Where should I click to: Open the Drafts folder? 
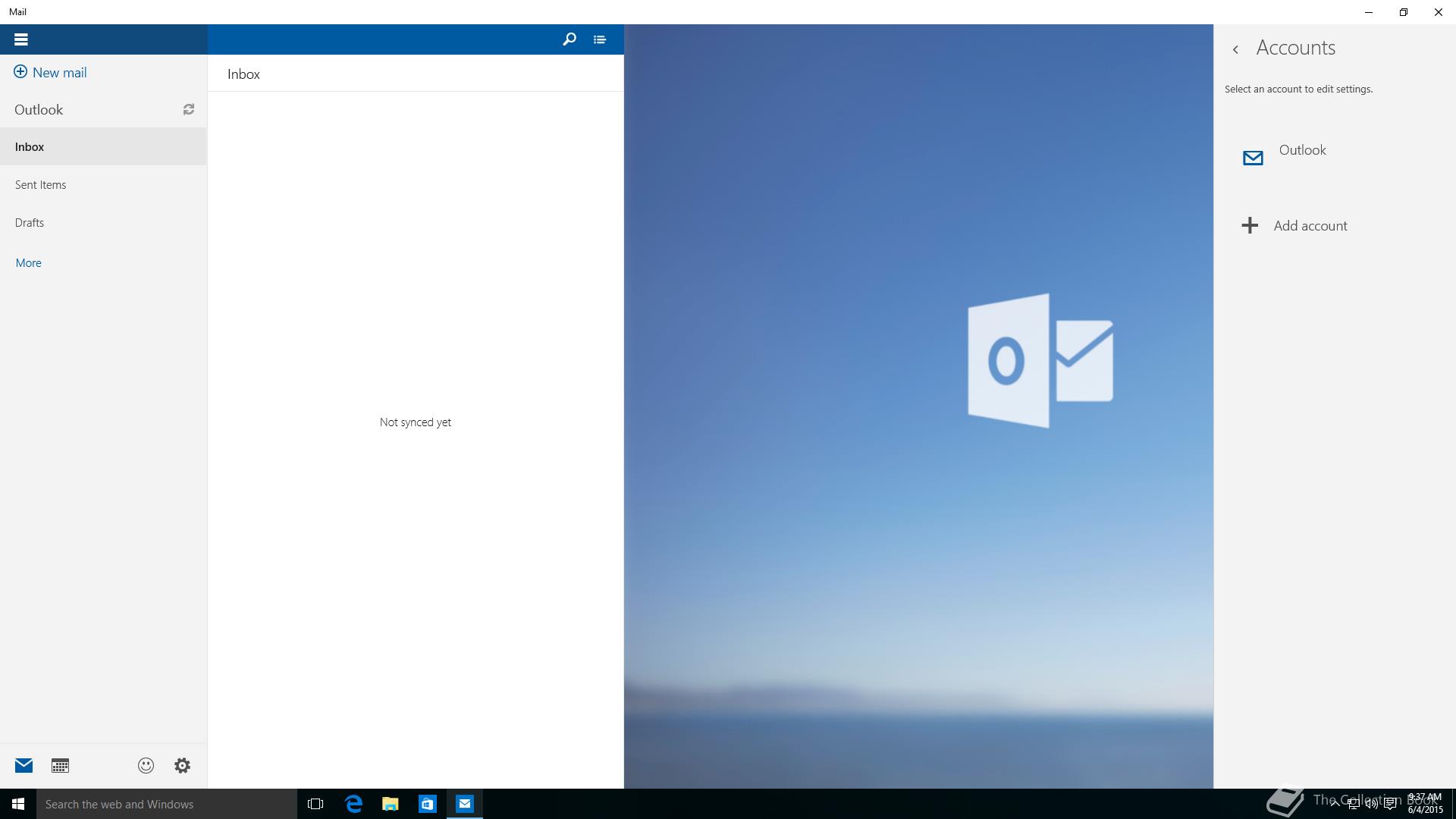point(30,223)
